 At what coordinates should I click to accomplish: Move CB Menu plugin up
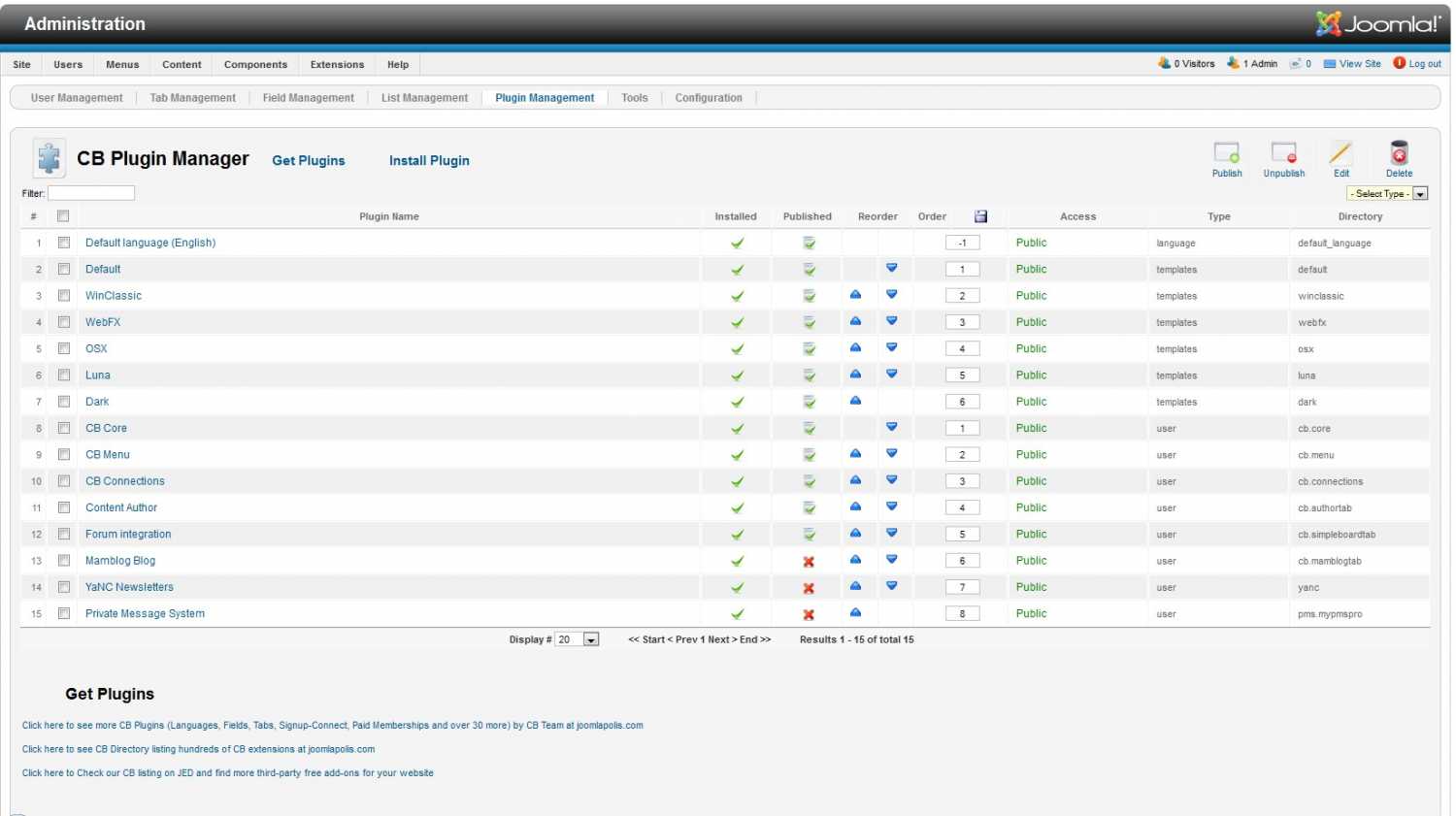click(855, 454)
